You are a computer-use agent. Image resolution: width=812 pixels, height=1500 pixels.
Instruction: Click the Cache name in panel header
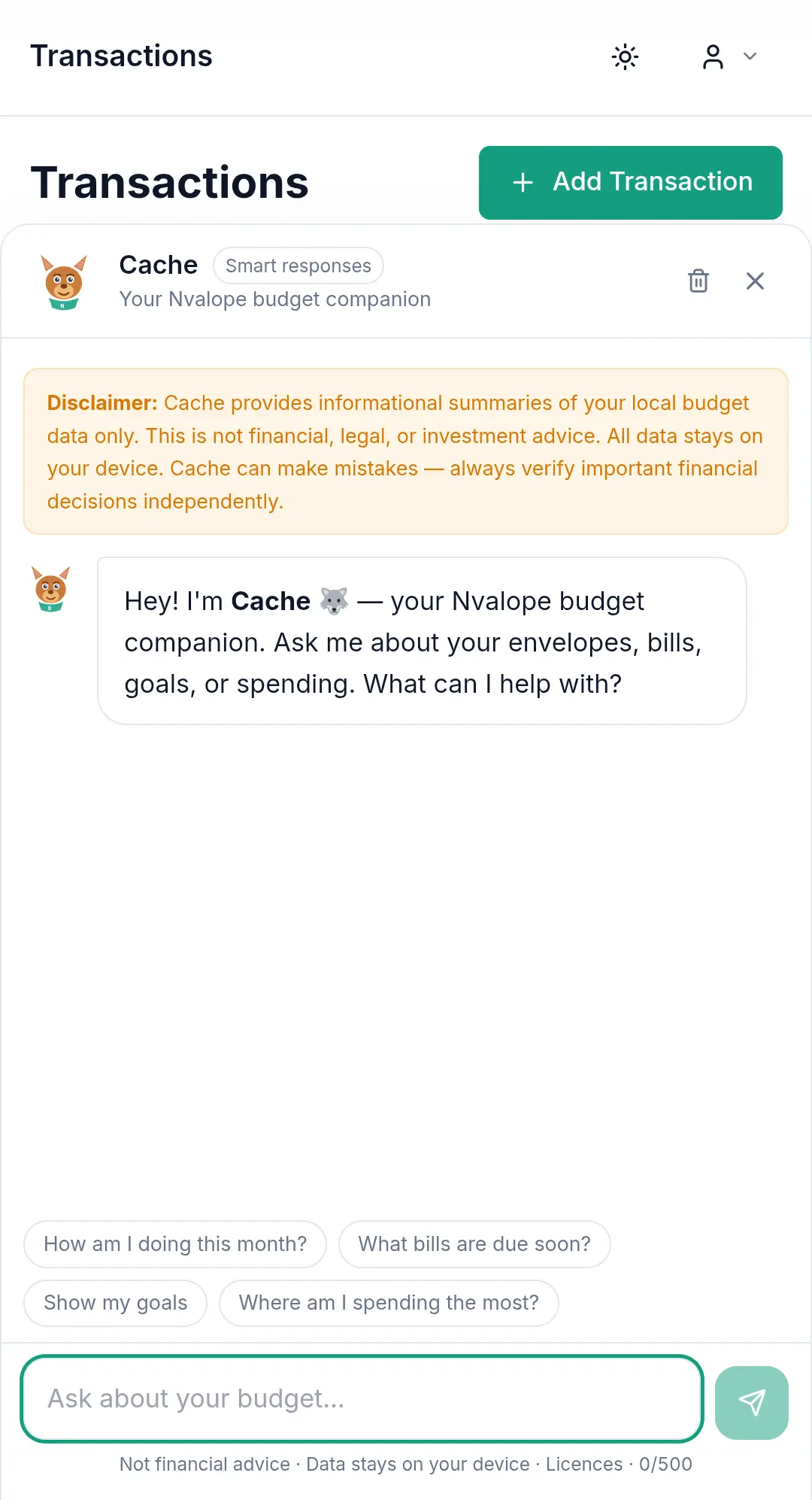[159, 265]
